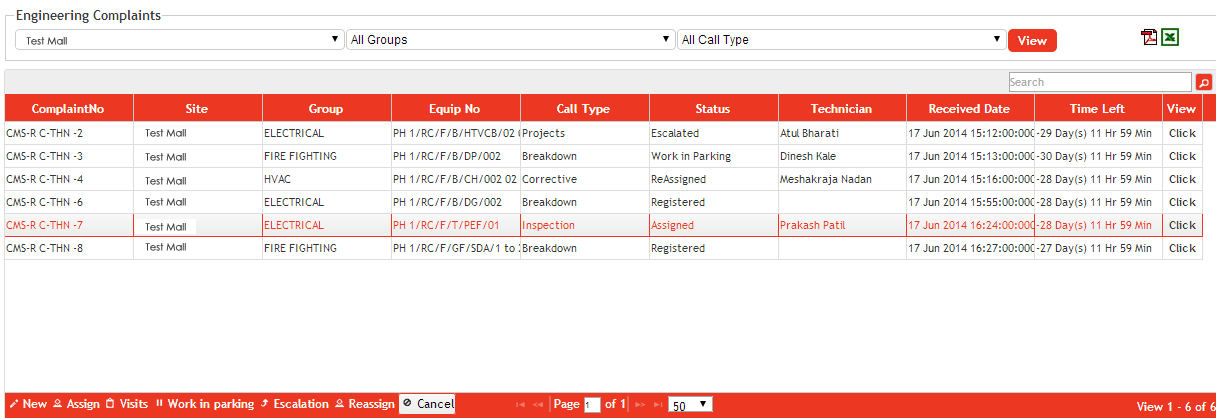1216x418 pixels.
Task: Open the Test Mall site dropdown
Action: coord(180,40)
